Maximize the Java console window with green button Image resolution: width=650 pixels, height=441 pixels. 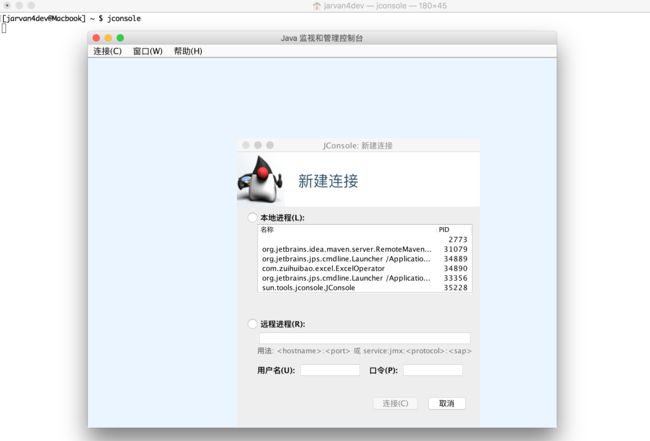[120, 38]
